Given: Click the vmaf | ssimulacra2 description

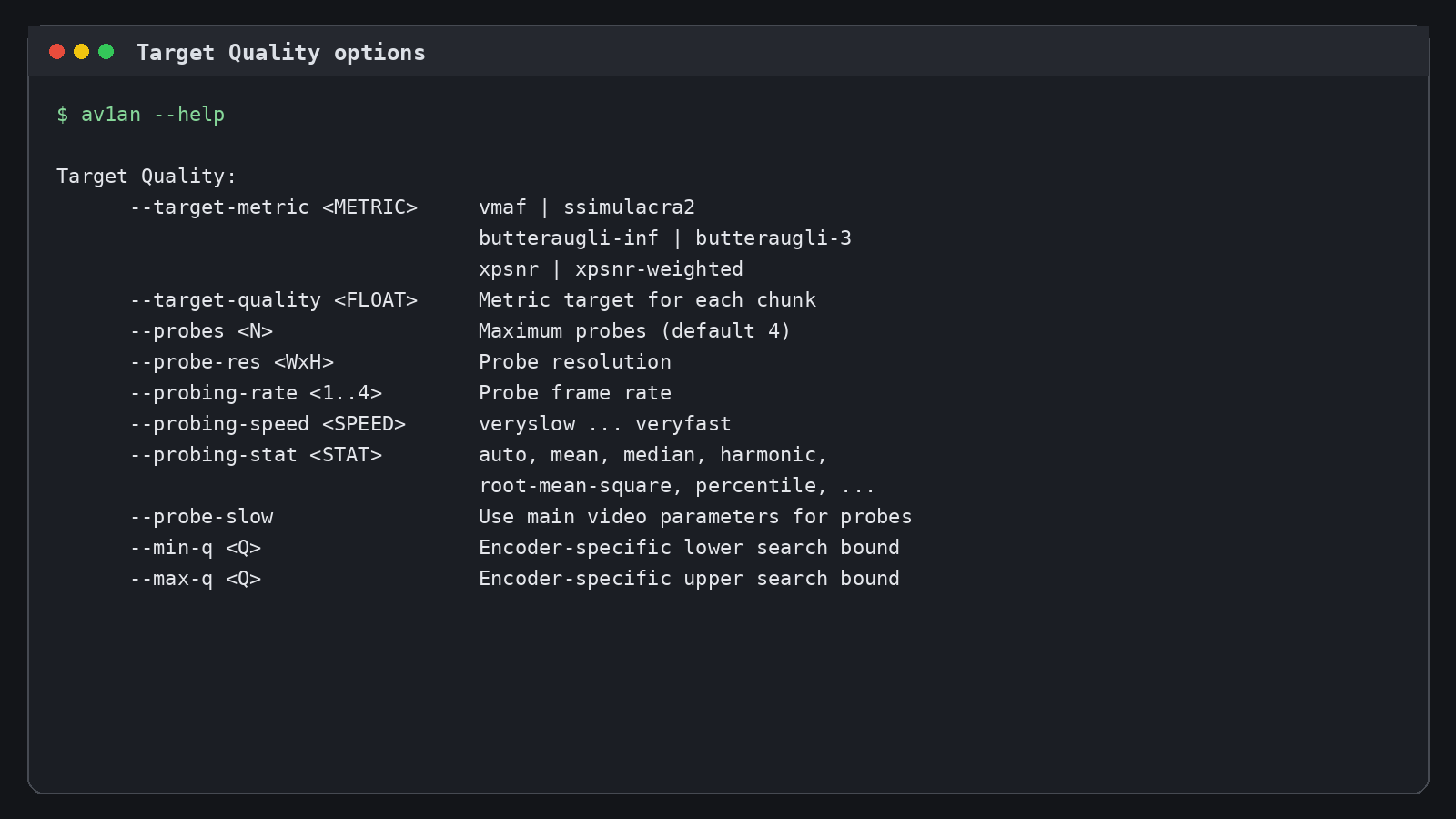Looking at the screenshot, I should coord(587,207).
